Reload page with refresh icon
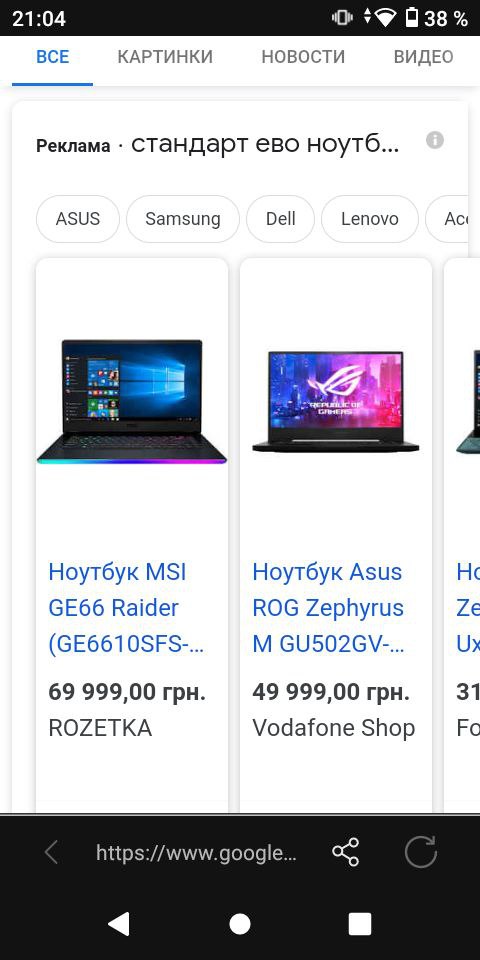480x960 pixels. [x=421, y=852]
